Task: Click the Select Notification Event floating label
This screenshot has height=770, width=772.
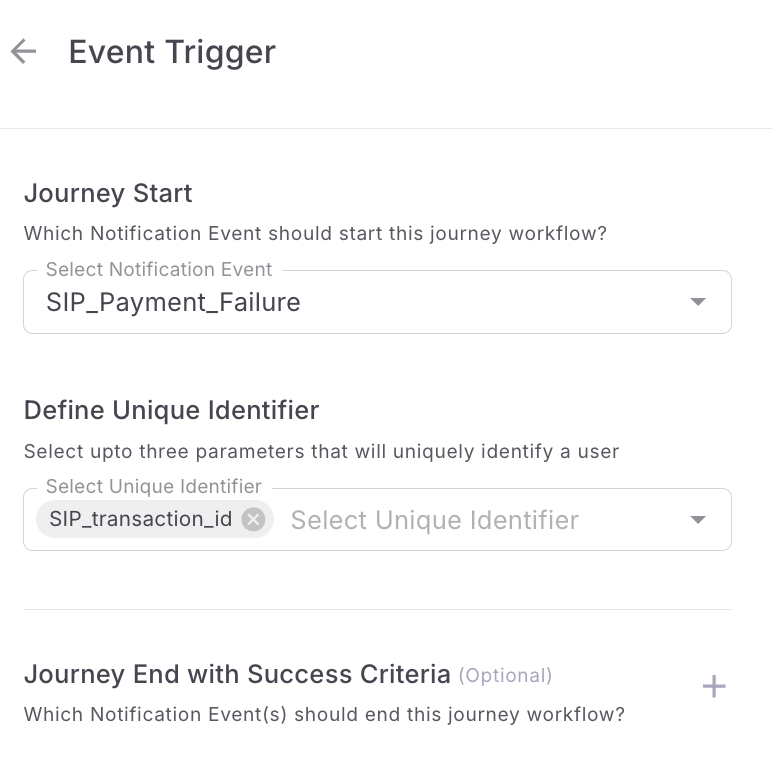Action: tap(159, 269)
